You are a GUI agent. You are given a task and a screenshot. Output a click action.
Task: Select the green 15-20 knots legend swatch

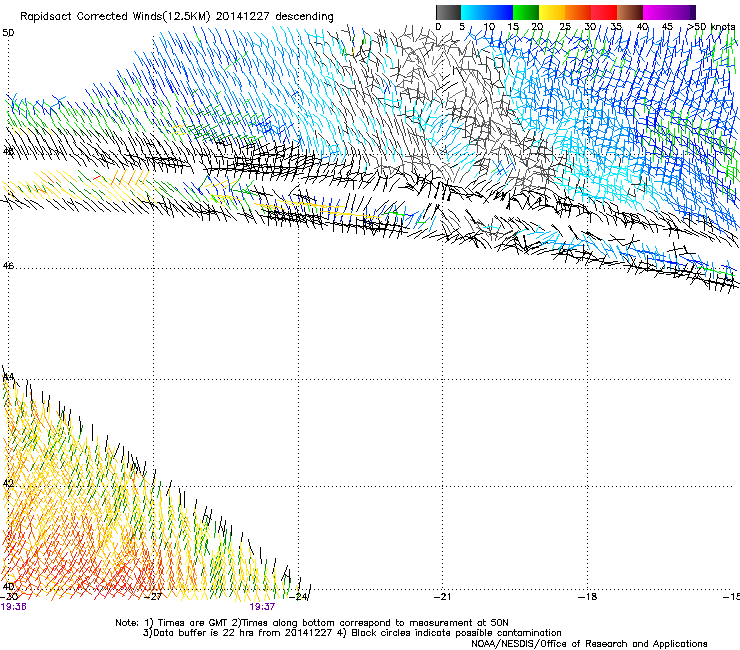[526, 12]
